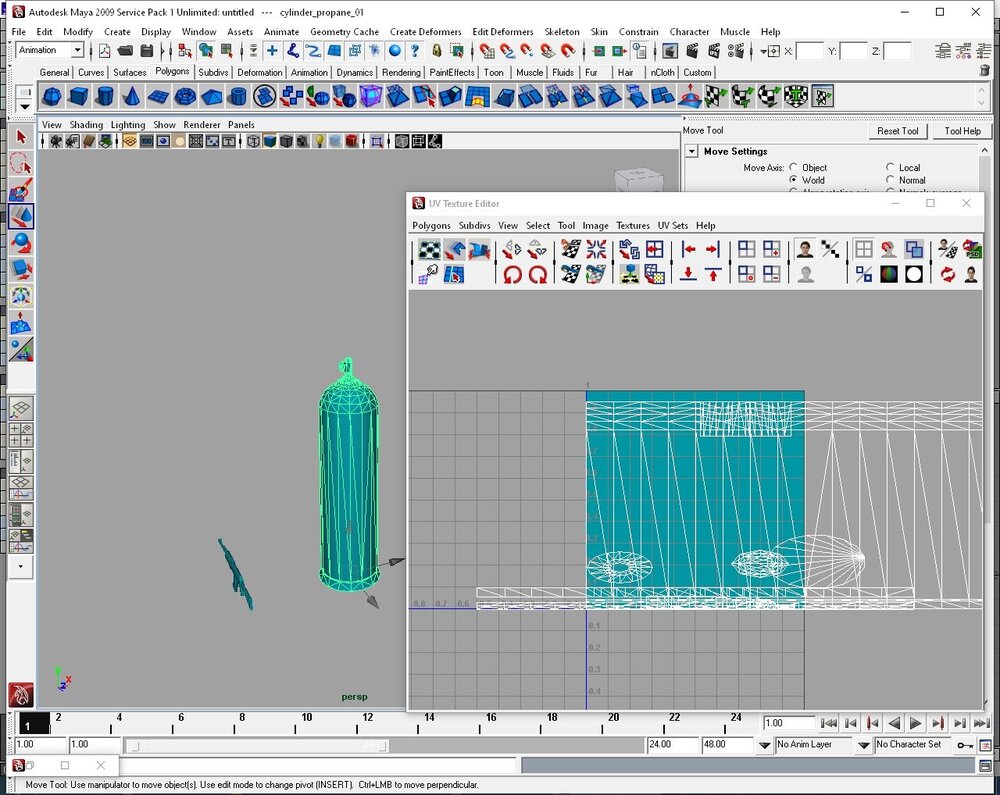1000x795 pixels.
Task: Collapse the Move Settings section
Action: point(691,152)
